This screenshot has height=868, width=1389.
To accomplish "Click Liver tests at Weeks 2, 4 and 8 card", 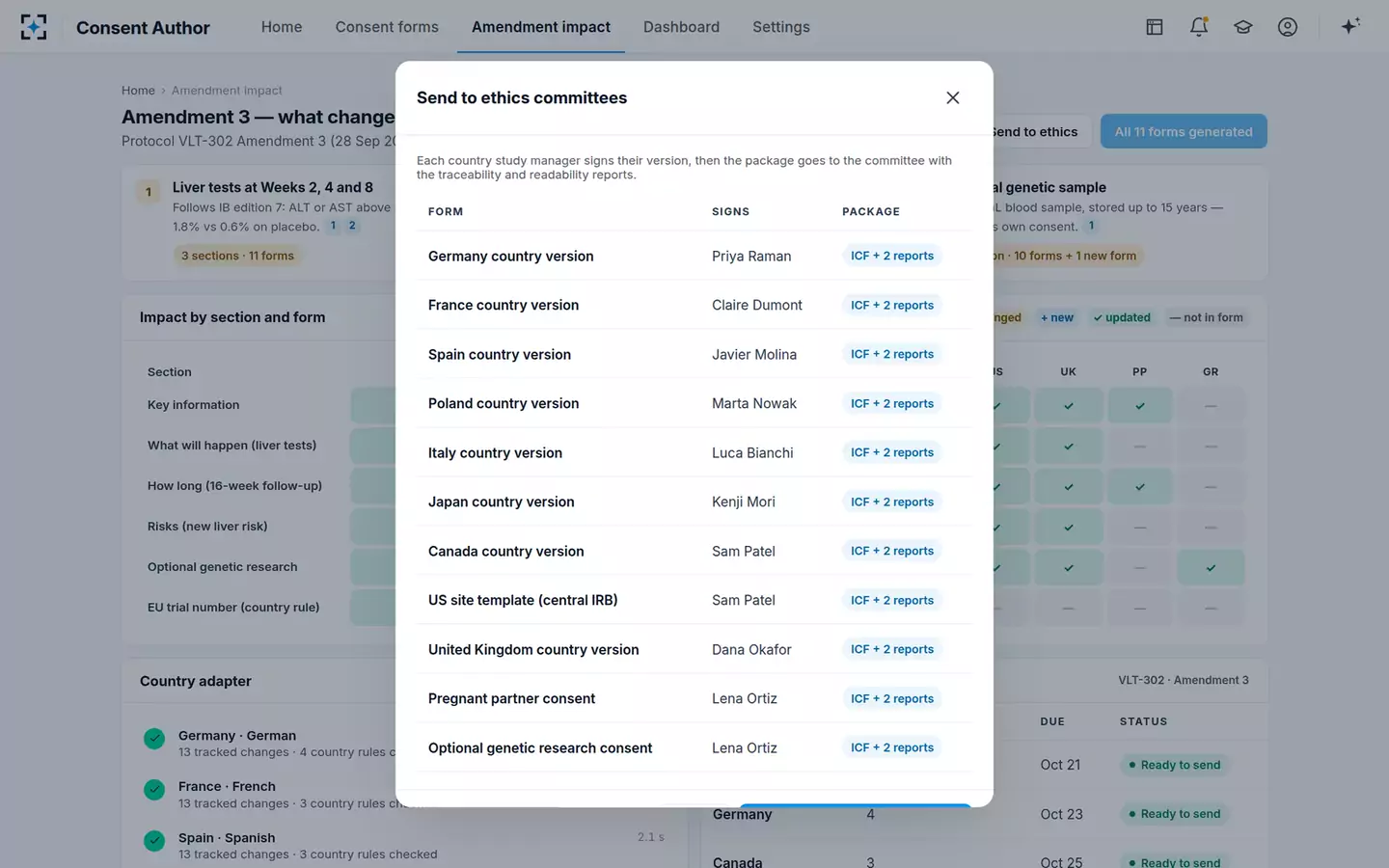I will (260, 223).
